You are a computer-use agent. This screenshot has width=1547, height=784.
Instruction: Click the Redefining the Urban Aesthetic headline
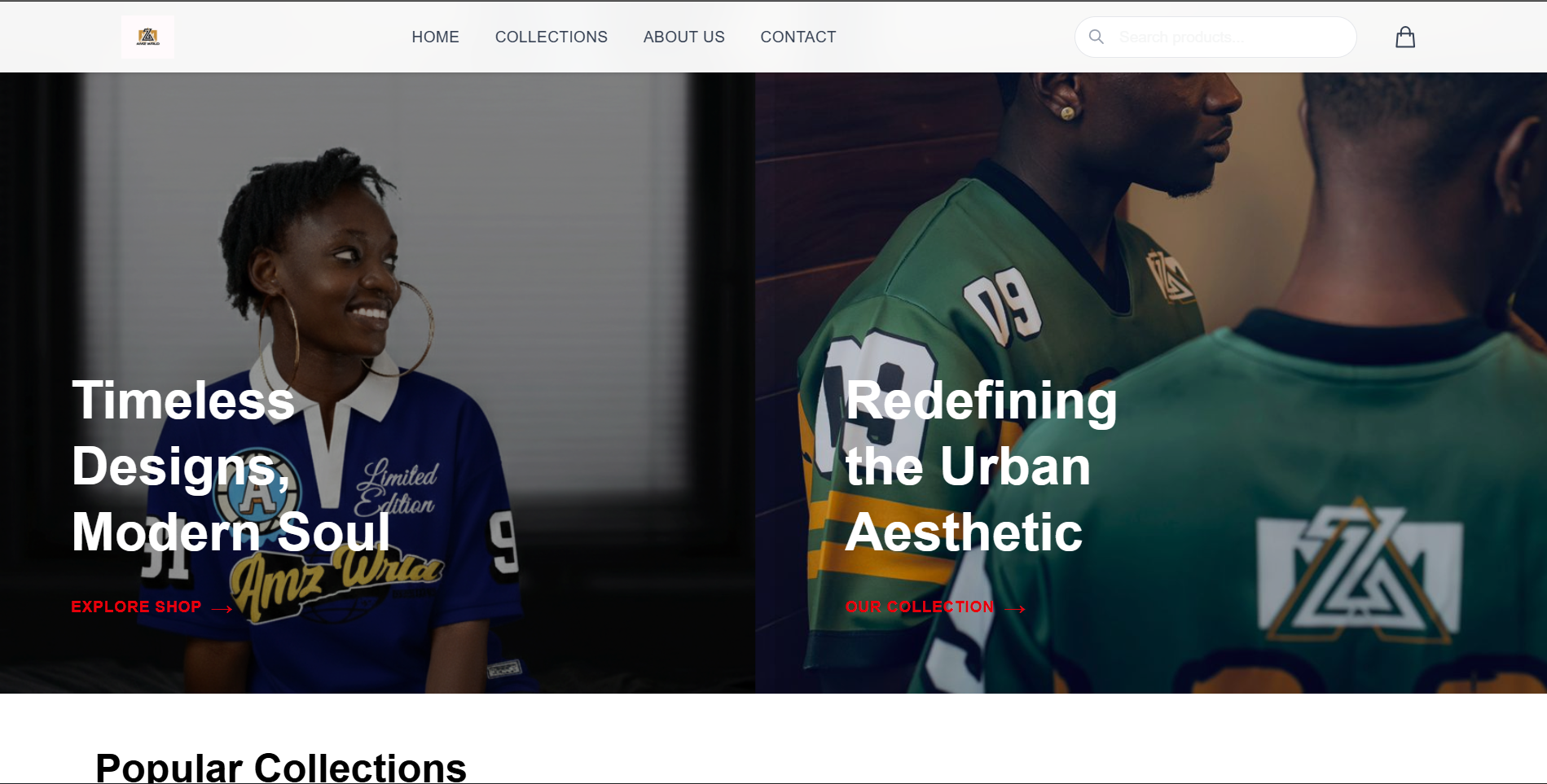tap(981, 466)
